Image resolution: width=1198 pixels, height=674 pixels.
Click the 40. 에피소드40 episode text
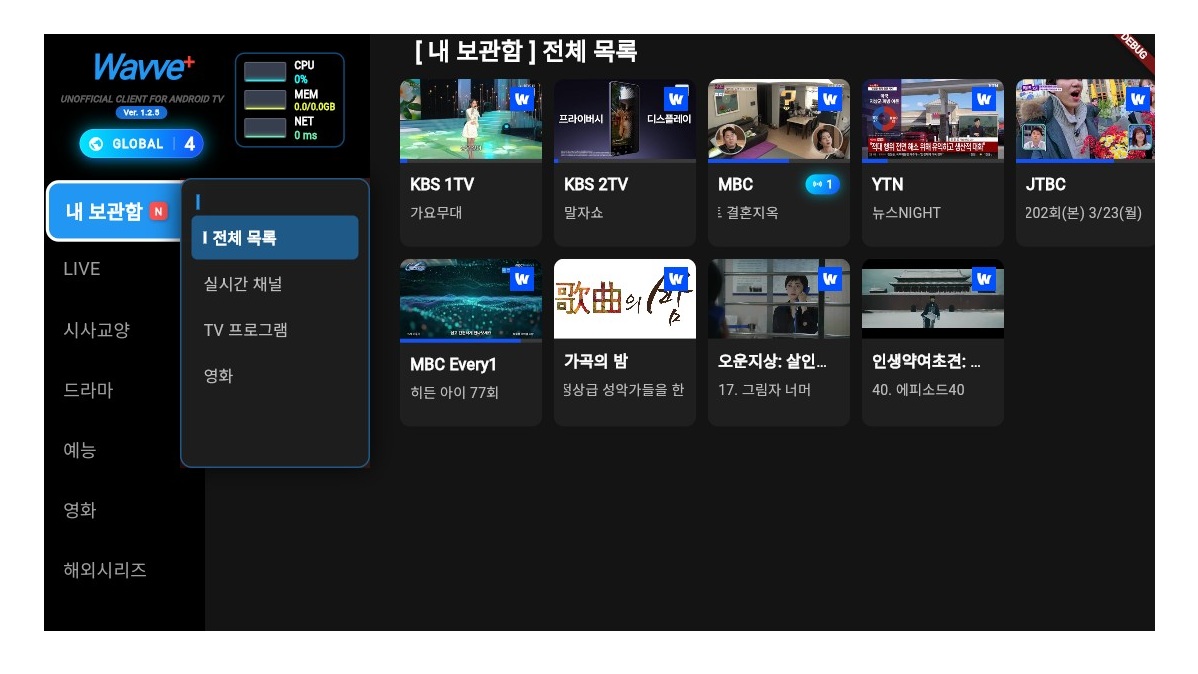(918, 390)
